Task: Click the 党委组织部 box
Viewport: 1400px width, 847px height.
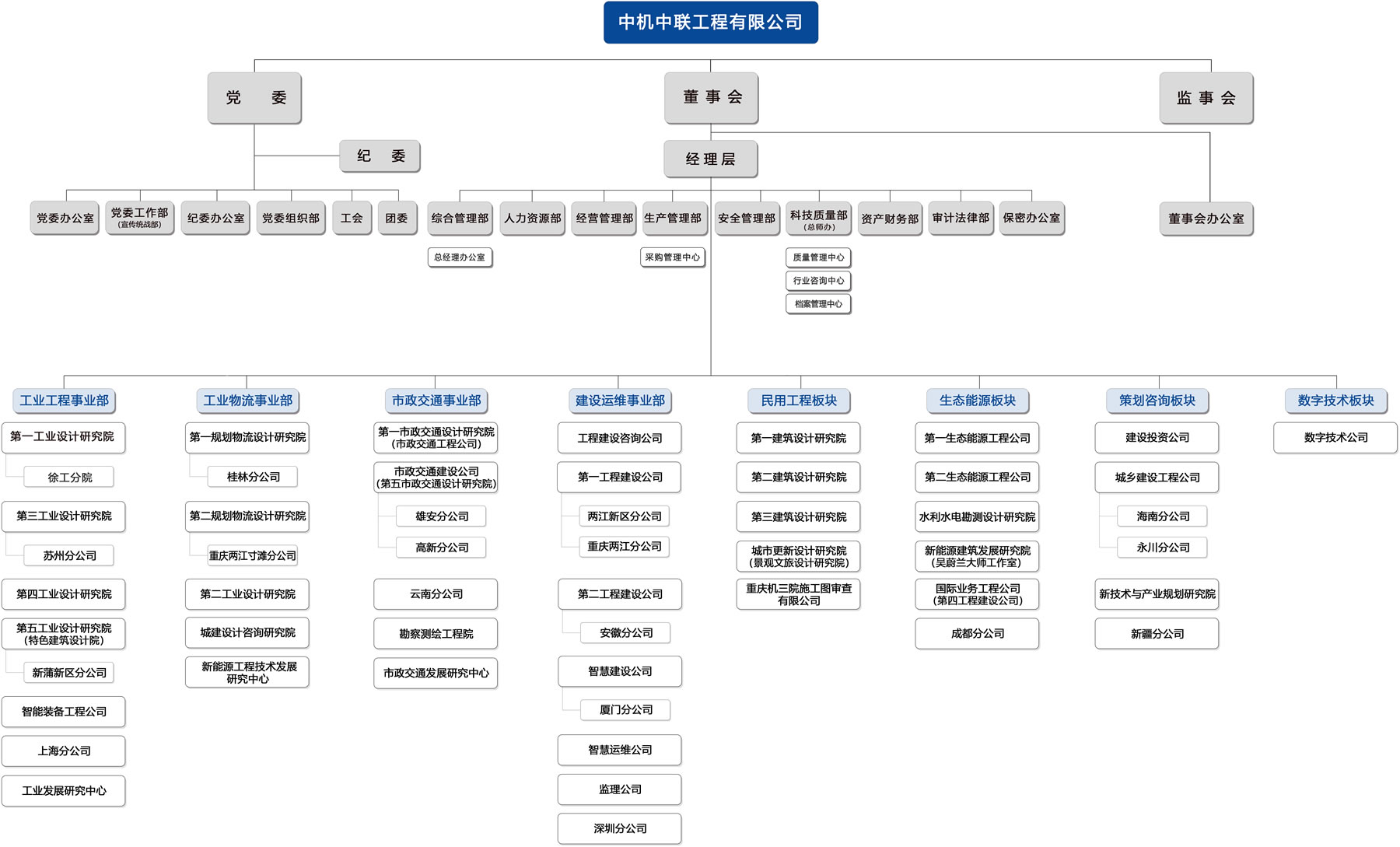Action: 291,219
